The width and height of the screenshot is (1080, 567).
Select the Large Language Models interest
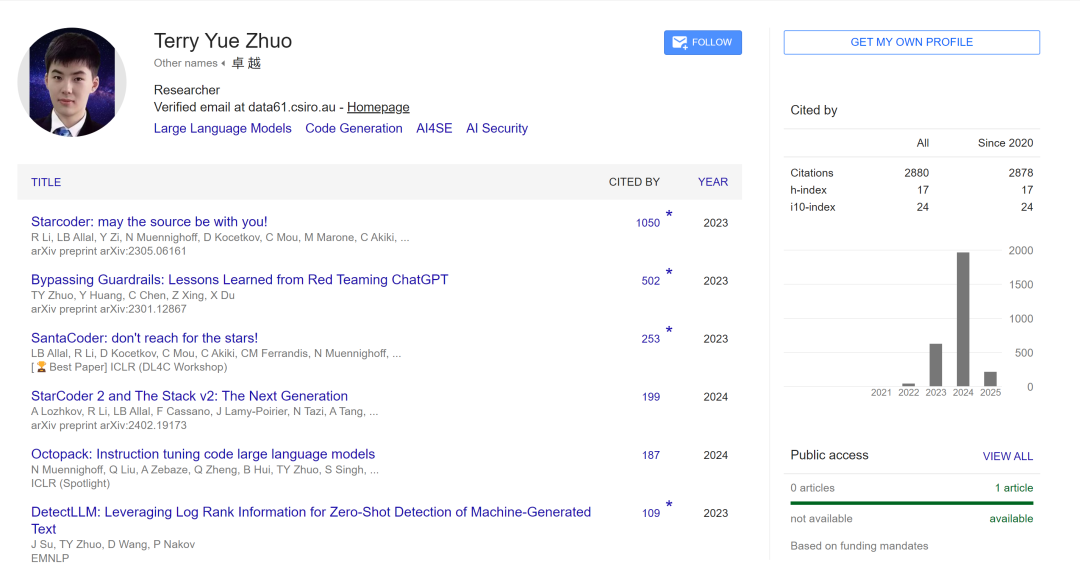[222, 128]
